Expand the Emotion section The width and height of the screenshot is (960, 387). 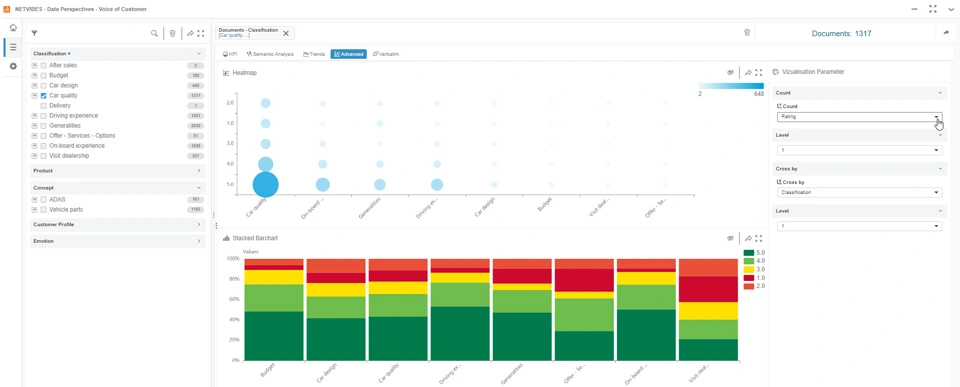(x=199, y=241)
